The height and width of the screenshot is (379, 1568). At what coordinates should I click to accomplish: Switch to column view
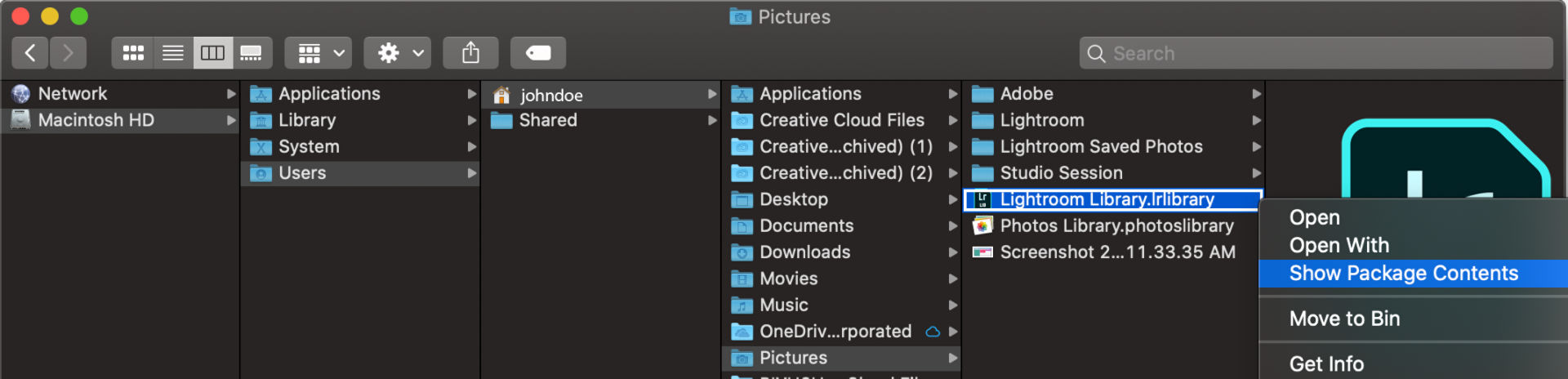(212, 53)
